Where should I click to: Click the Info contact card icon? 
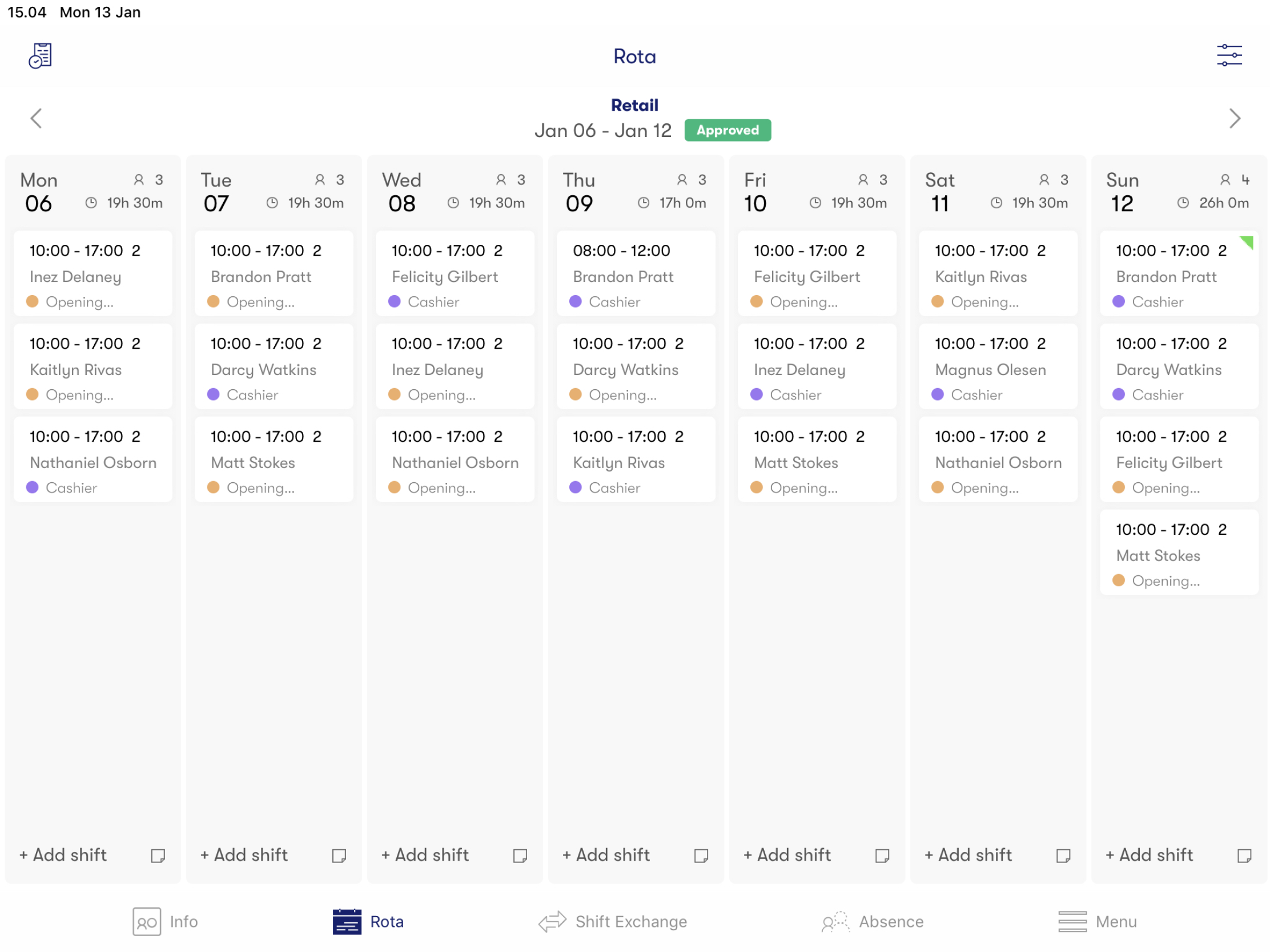tap(146, 922)
